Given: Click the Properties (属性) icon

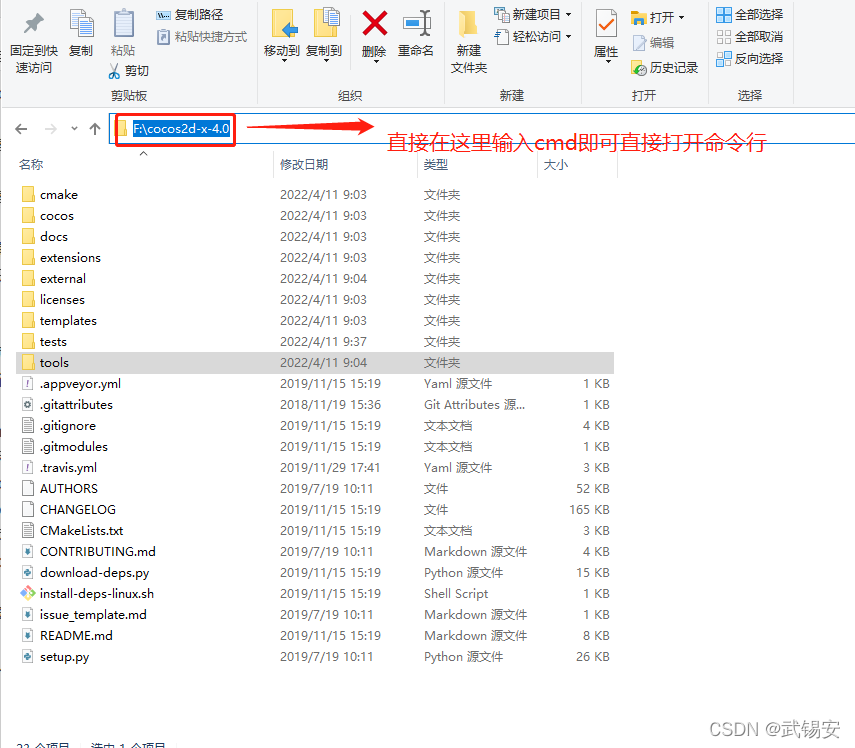Looking at the screenshot, I should coord(606,25).
